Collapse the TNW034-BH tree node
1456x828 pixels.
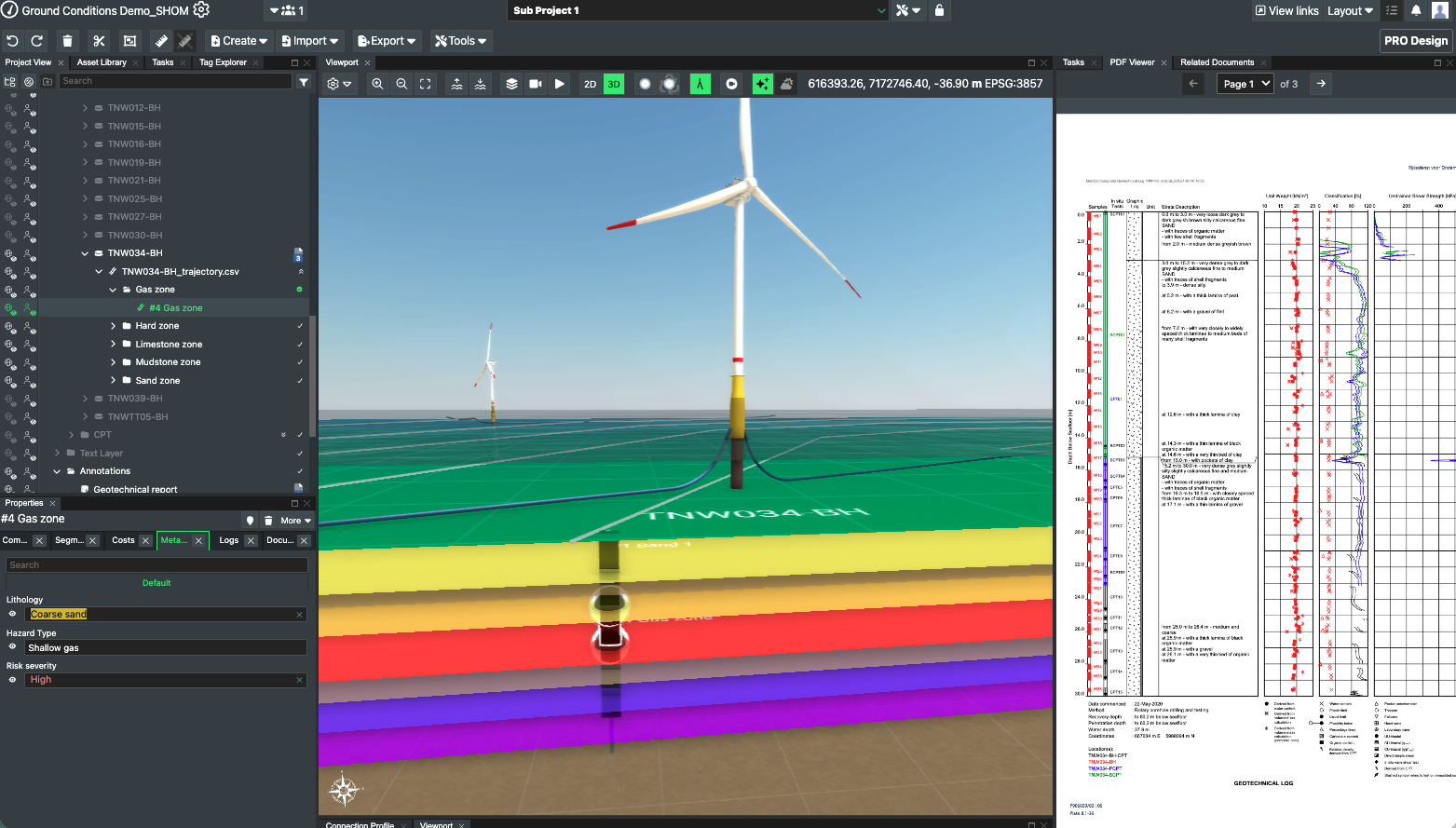pos(85,253)
